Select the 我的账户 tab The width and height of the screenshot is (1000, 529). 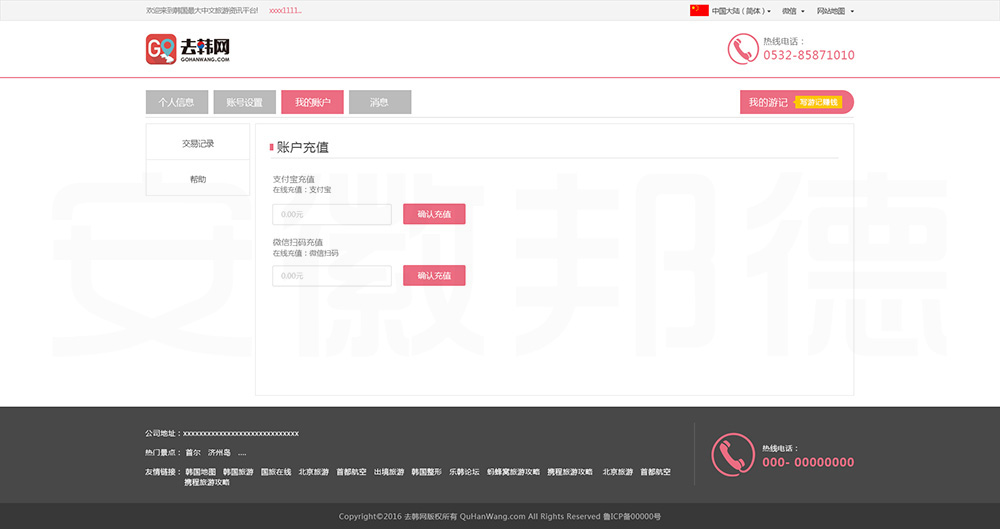[x=312, y=102]
